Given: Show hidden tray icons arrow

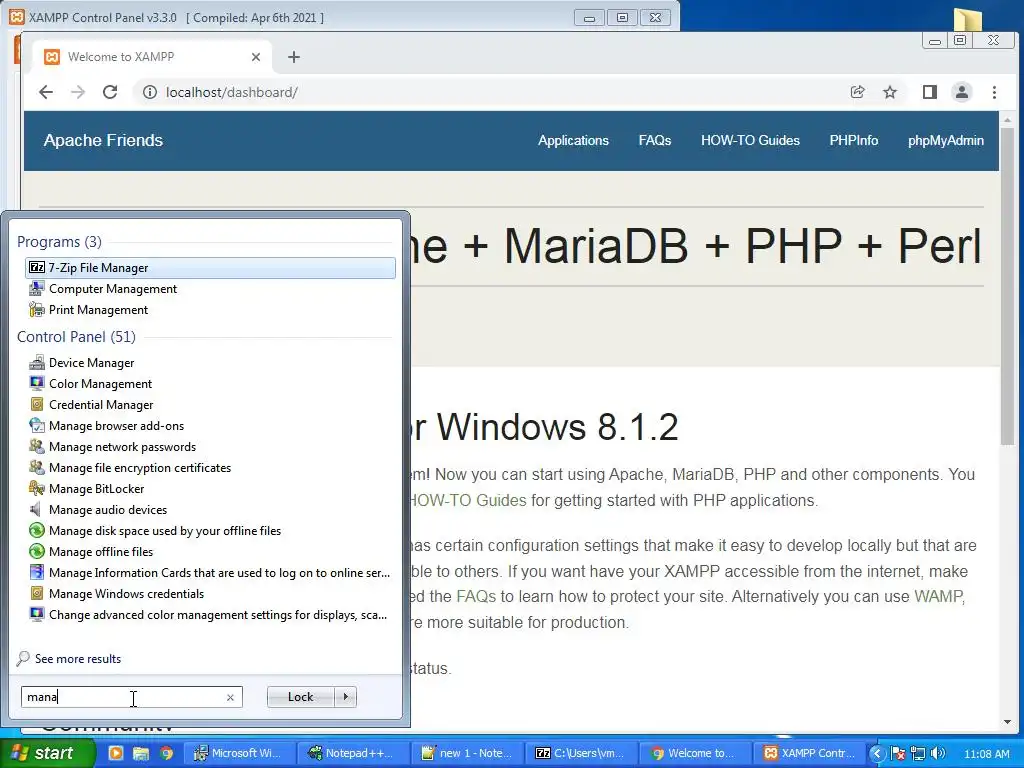Looking at the screenshot, I should pyautogui.click(x=876, y=754).
